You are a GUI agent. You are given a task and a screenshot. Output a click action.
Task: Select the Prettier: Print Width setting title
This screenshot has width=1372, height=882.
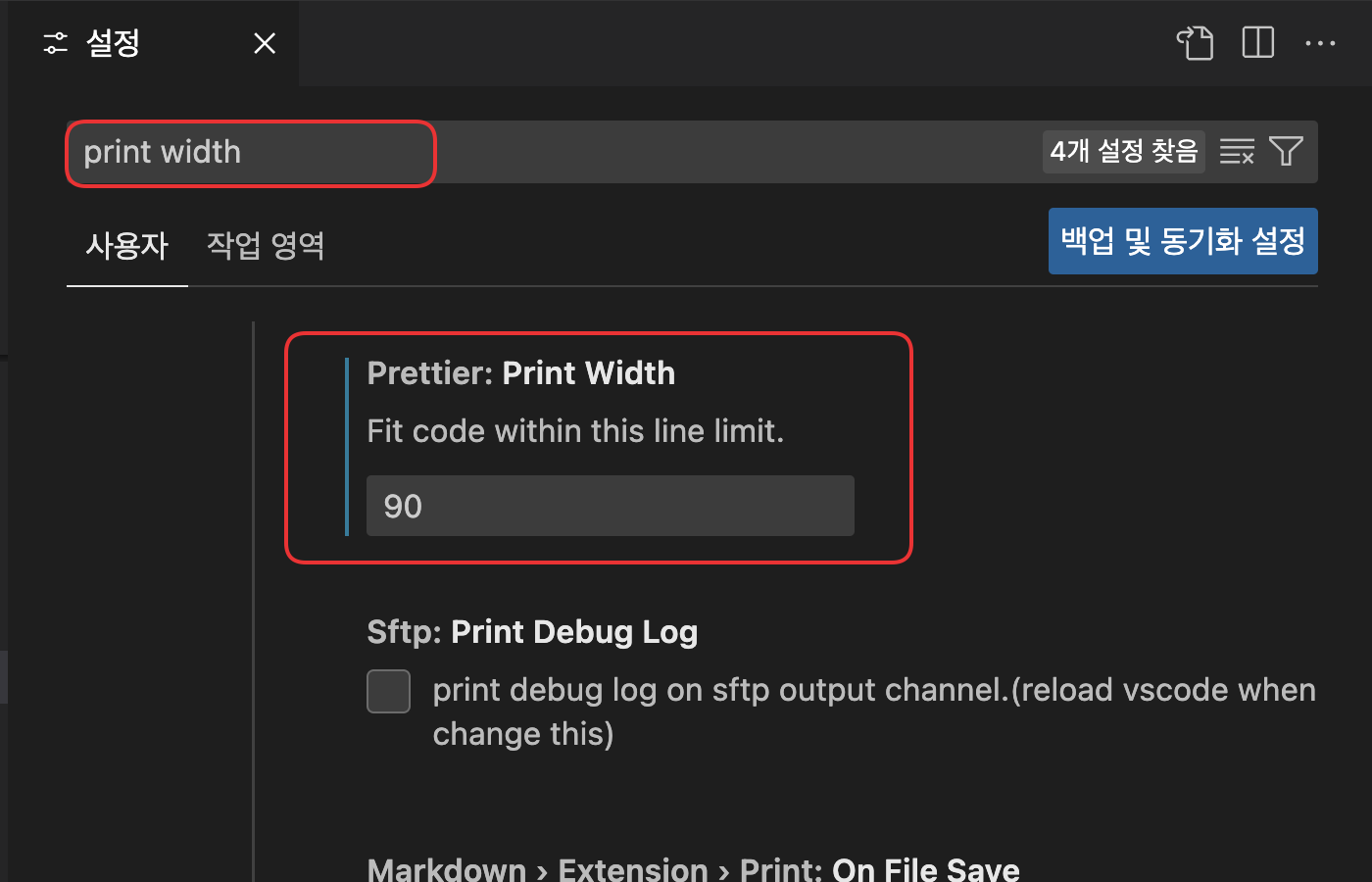pos(521,373)
